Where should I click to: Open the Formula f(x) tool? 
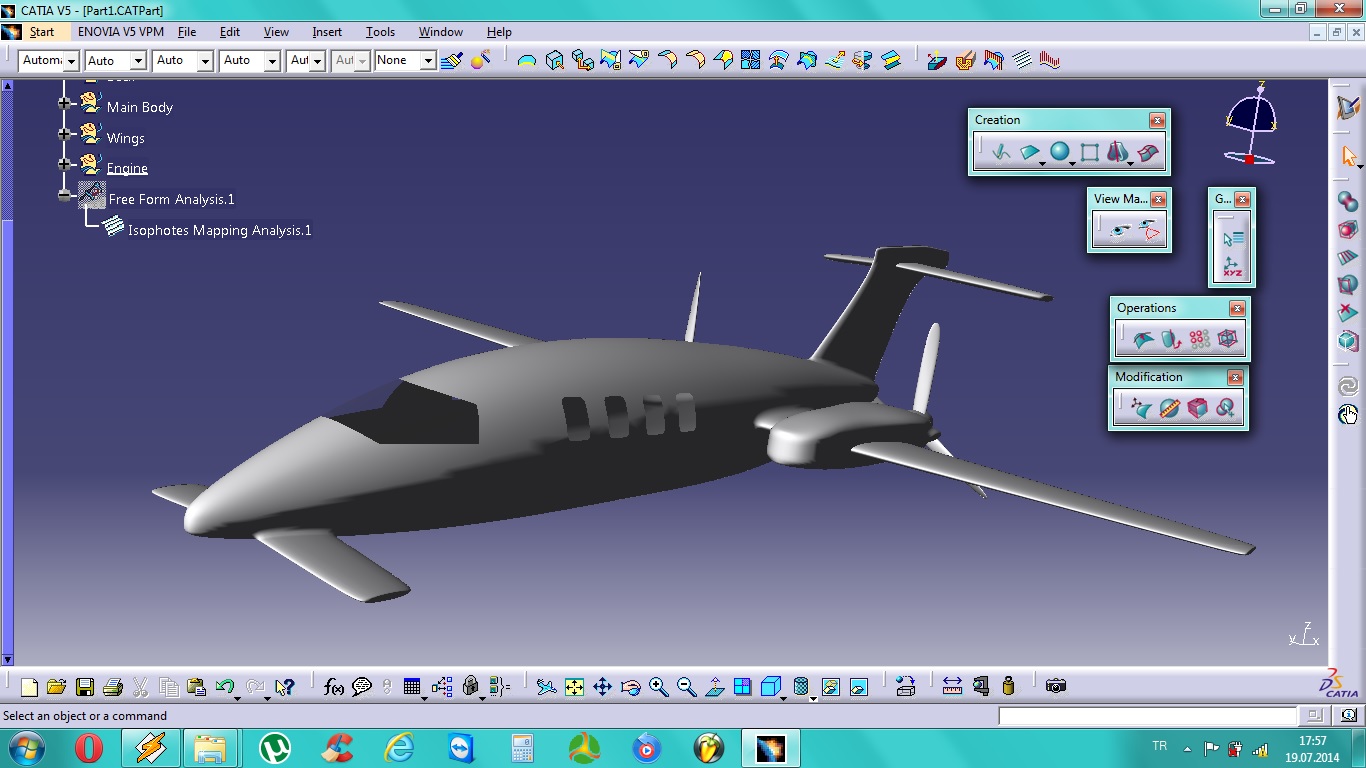[x=334, y=687]
